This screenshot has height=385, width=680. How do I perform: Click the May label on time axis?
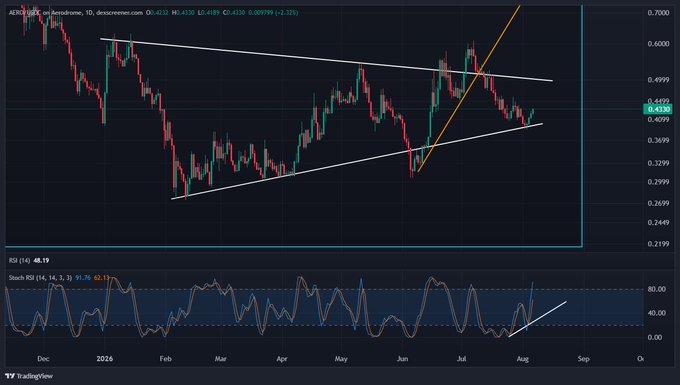click(341, 359)
